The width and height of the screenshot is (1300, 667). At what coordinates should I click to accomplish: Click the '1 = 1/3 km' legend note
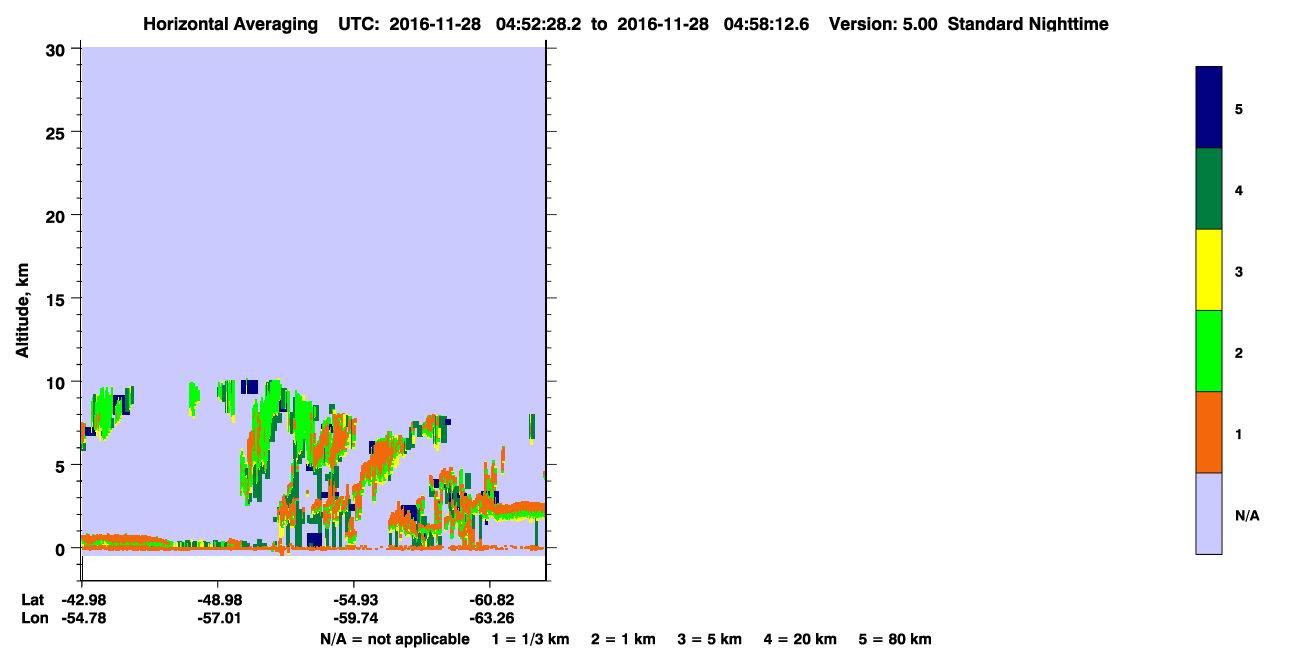pos(530,640)
